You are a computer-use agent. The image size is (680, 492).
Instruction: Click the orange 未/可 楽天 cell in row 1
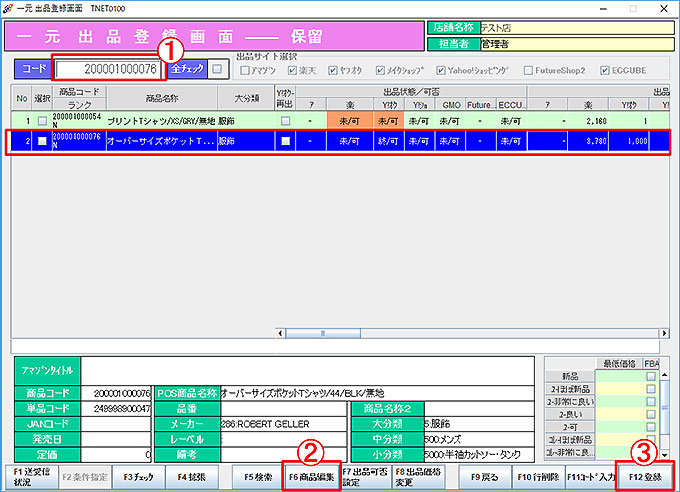coord(350,121)
